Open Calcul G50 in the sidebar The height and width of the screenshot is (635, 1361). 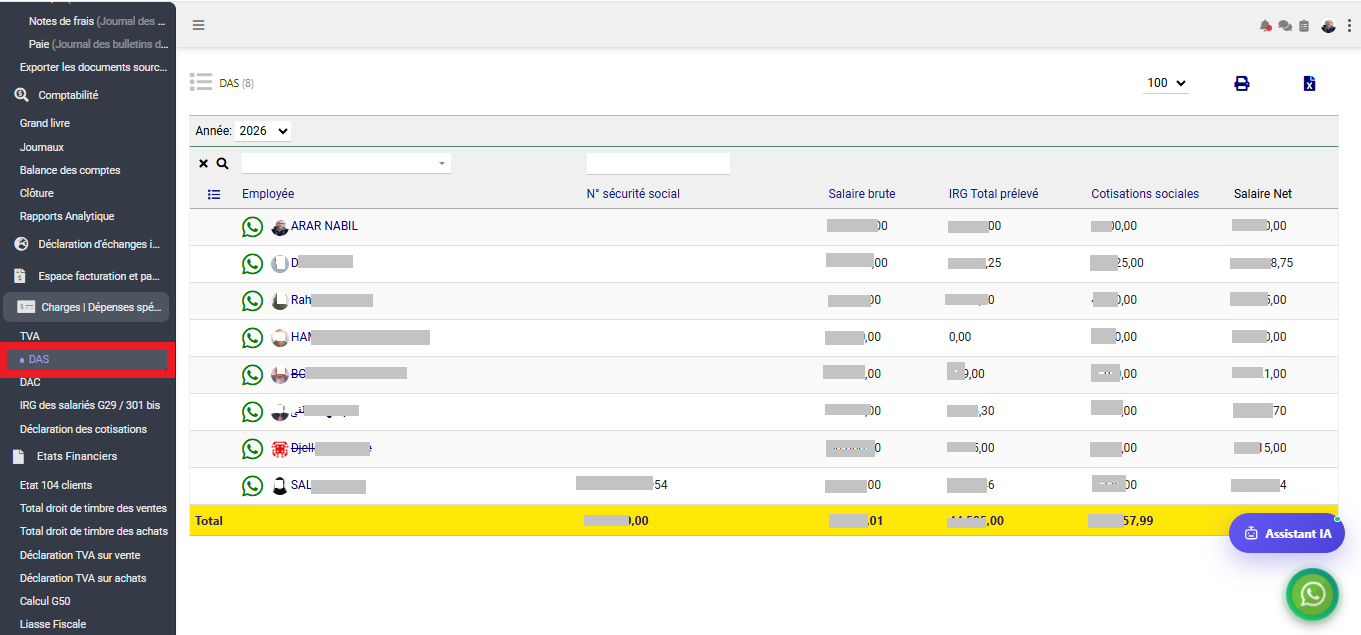click(45, 601)
